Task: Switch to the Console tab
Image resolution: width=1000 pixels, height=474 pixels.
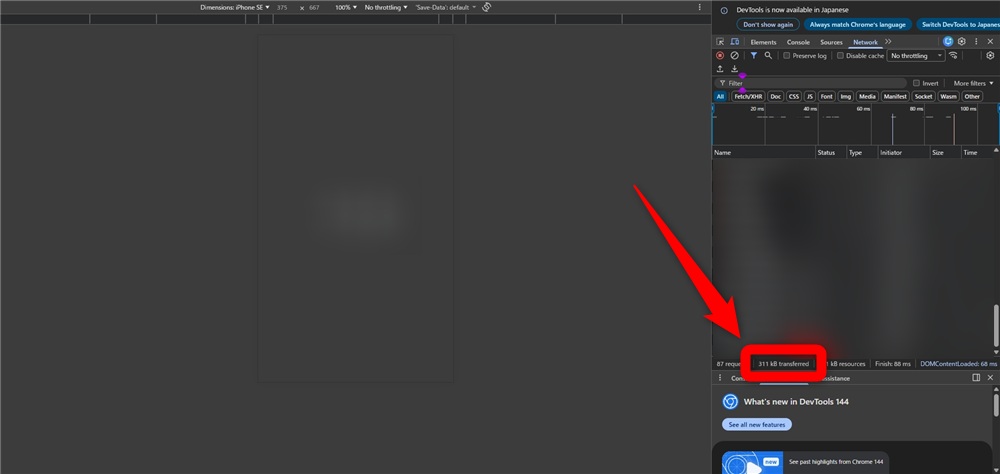Action: point(798,42)
